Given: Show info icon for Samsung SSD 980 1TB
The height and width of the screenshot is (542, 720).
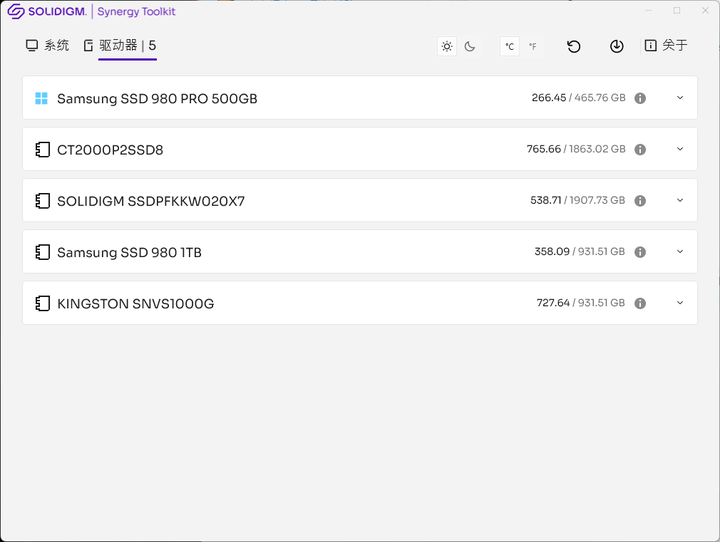Looking at the screenshot, I should (x=640, y=252).
